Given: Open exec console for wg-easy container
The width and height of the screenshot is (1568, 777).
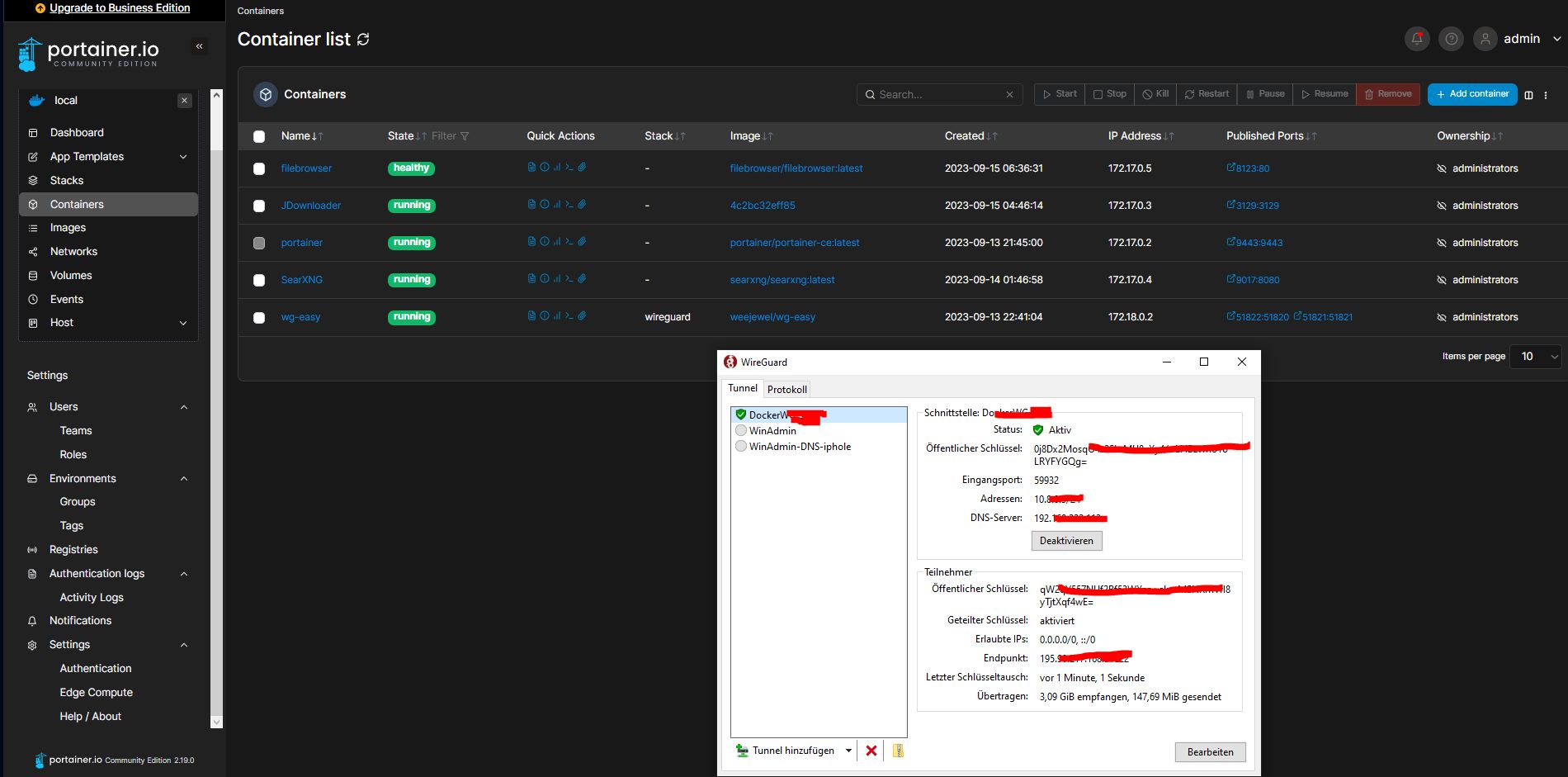Looking at the screenshot, I should pos(569,315).
